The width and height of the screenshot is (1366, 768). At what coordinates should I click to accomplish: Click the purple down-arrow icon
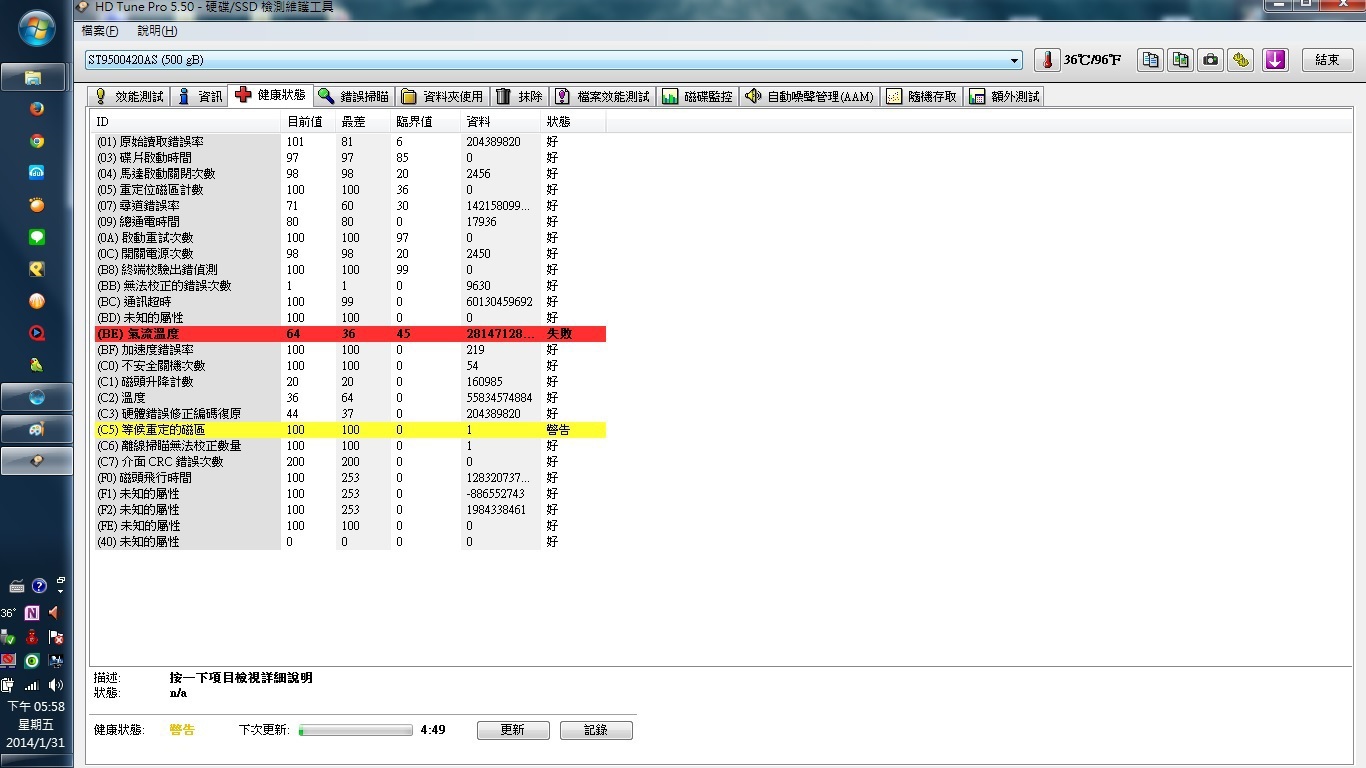[1275, 60]
